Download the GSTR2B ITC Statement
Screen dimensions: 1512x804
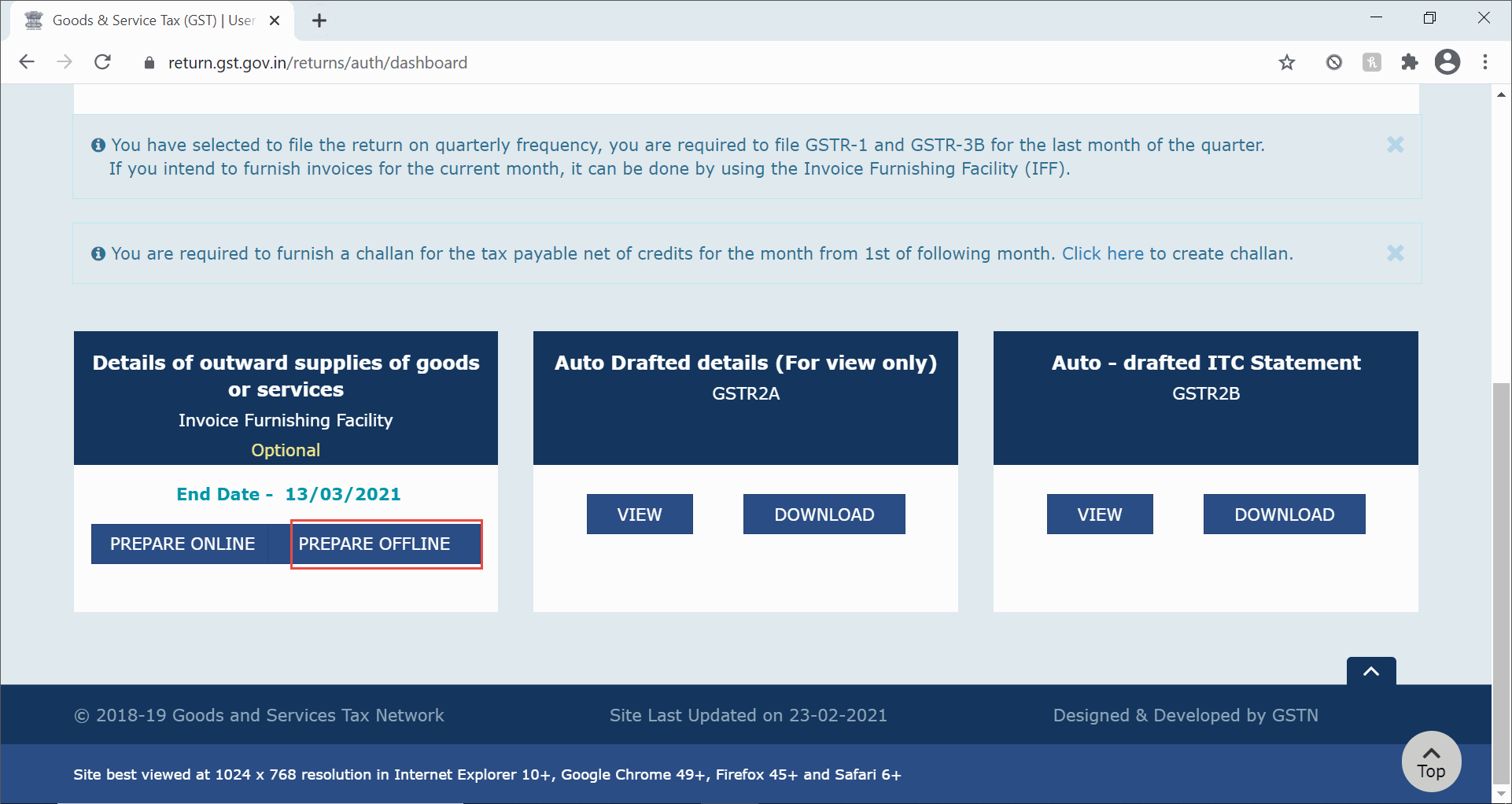pyautogui.click(x=1285, y=514)
